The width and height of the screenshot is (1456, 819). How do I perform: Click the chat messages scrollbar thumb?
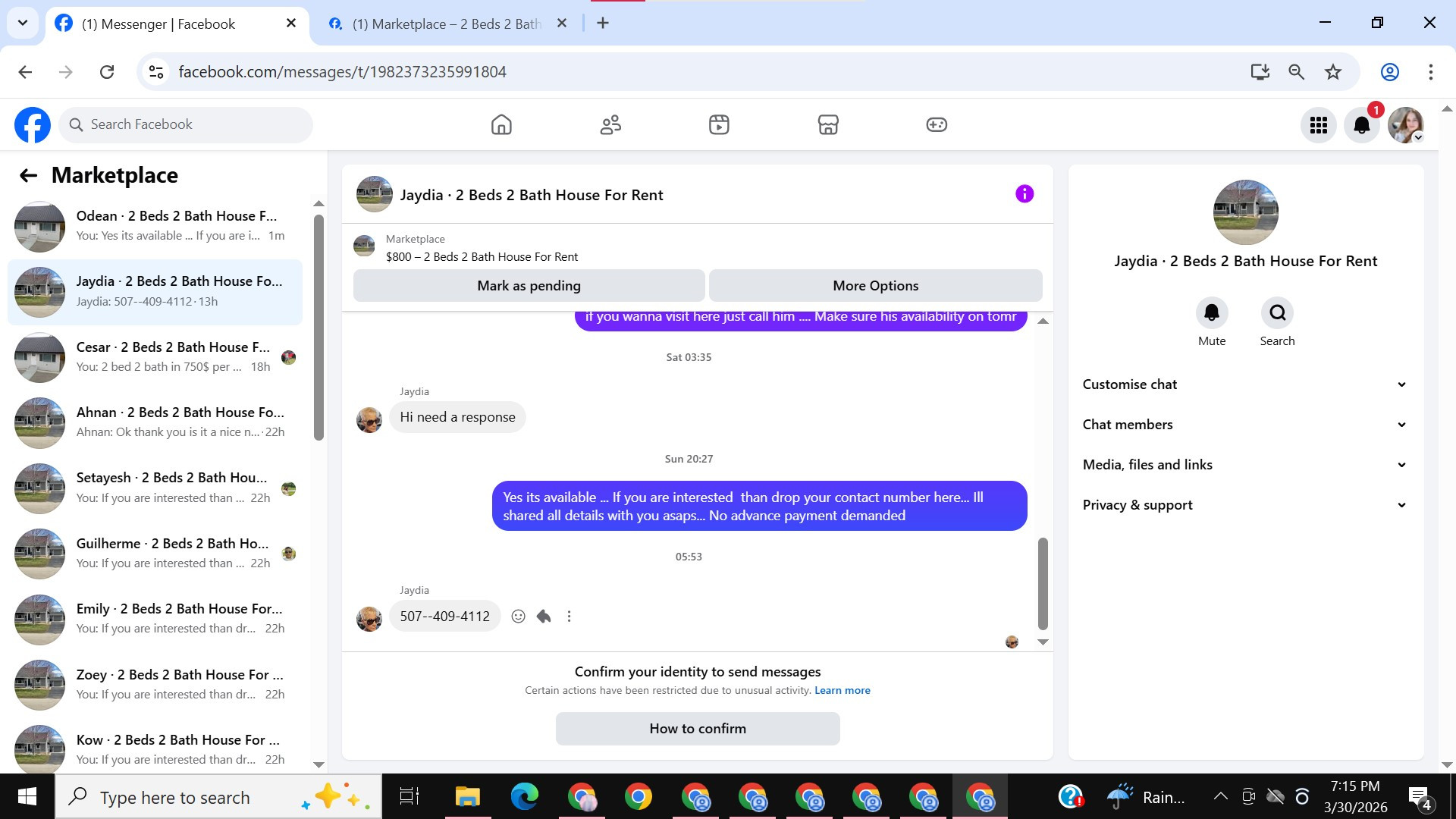[x=1043, y=582]
